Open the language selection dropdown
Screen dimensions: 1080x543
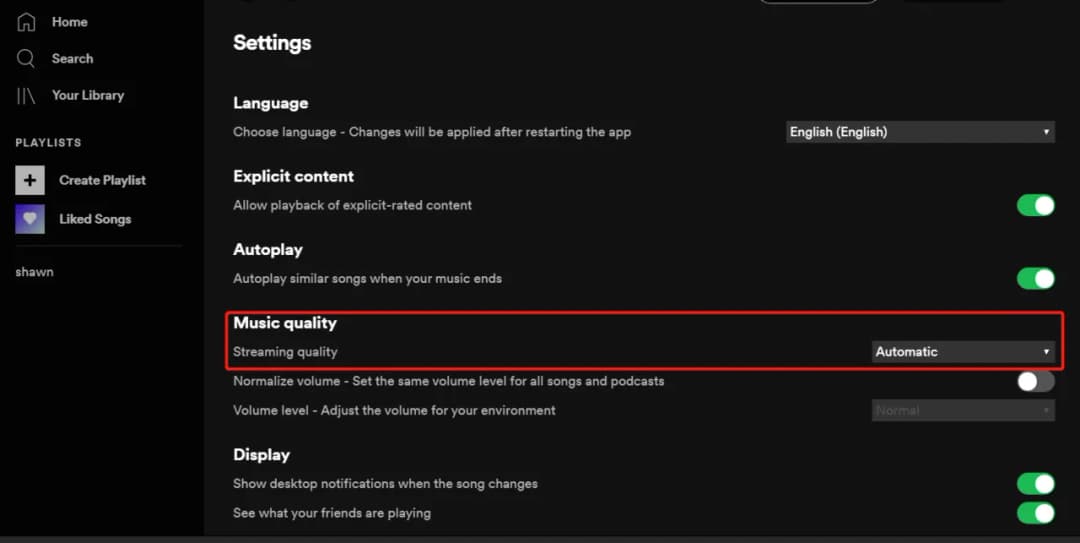coord(920,132)
